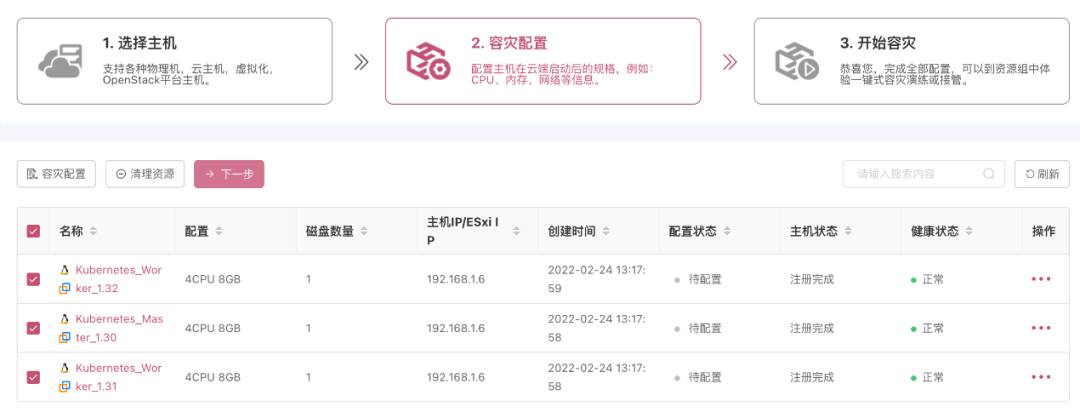The height and width of the screenshot is (418, 1080).
Task: Sort by 创建时间 column arrows
Action: click(x=605, y=231)
